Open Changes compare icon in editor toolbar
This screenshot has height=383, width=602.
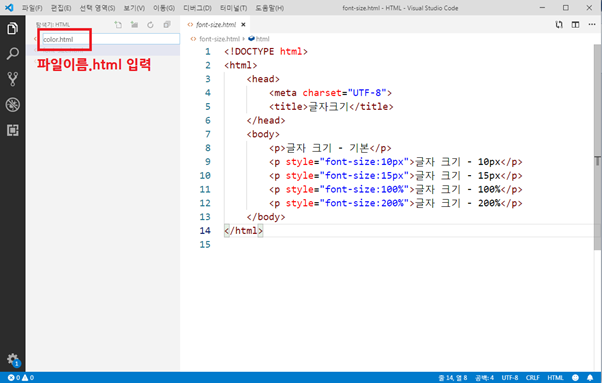click(559, 25)
